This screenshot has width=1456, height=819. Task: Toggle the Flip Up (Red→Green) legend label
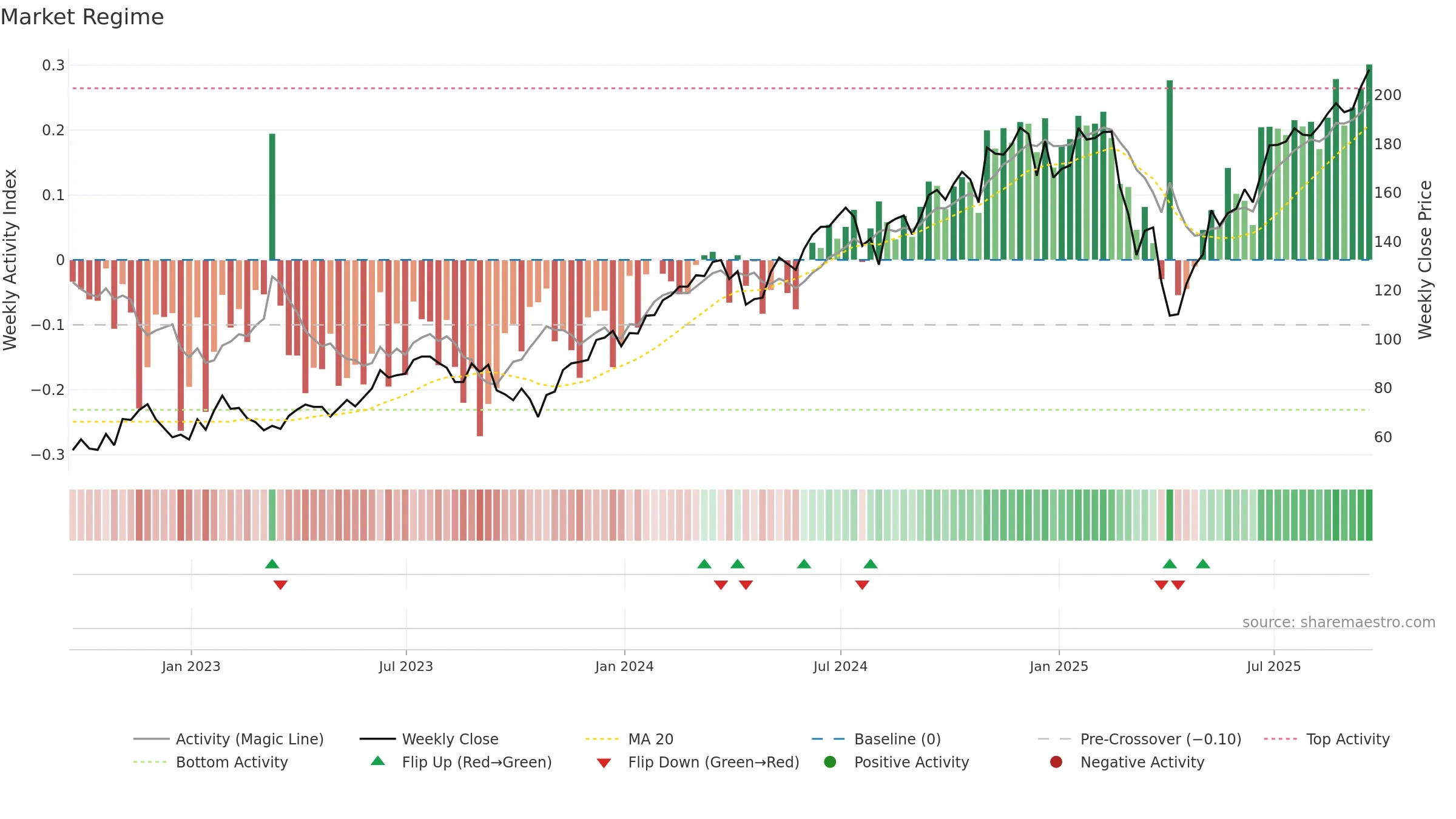[x=477, y=762]
